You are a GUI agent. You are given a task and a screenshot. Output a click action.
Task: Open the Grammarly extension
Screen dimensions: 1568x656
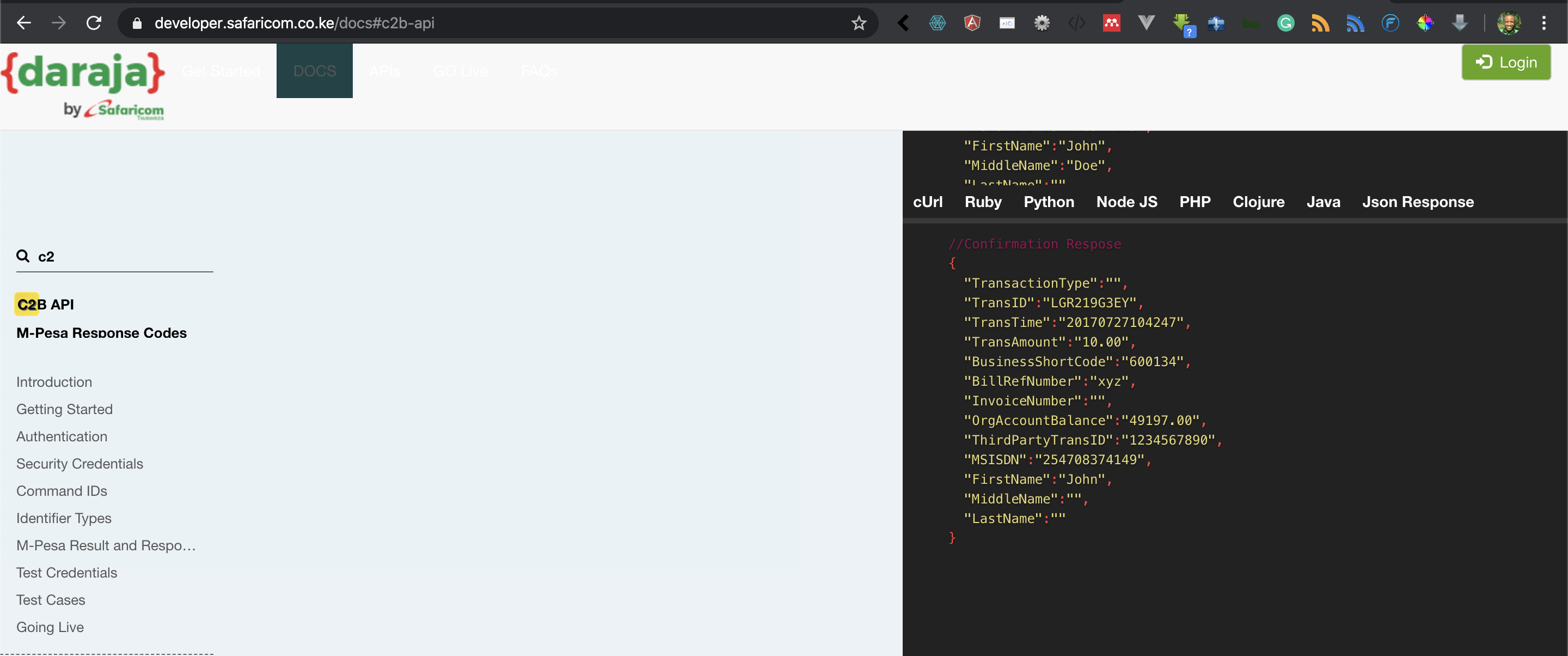coord(1285,23)
